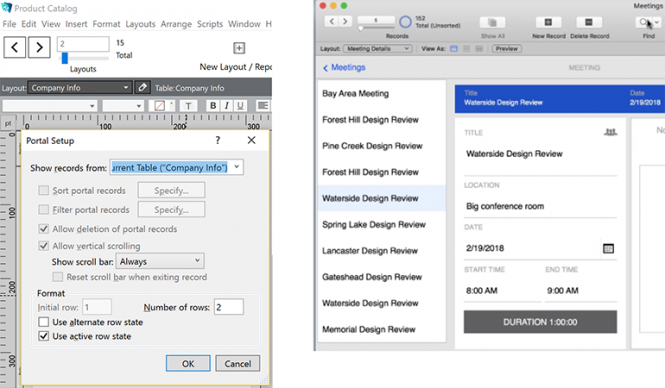Close the Portal Setup dialog
The height and width of the screenshot is (388, 665).
click(251, 140)
